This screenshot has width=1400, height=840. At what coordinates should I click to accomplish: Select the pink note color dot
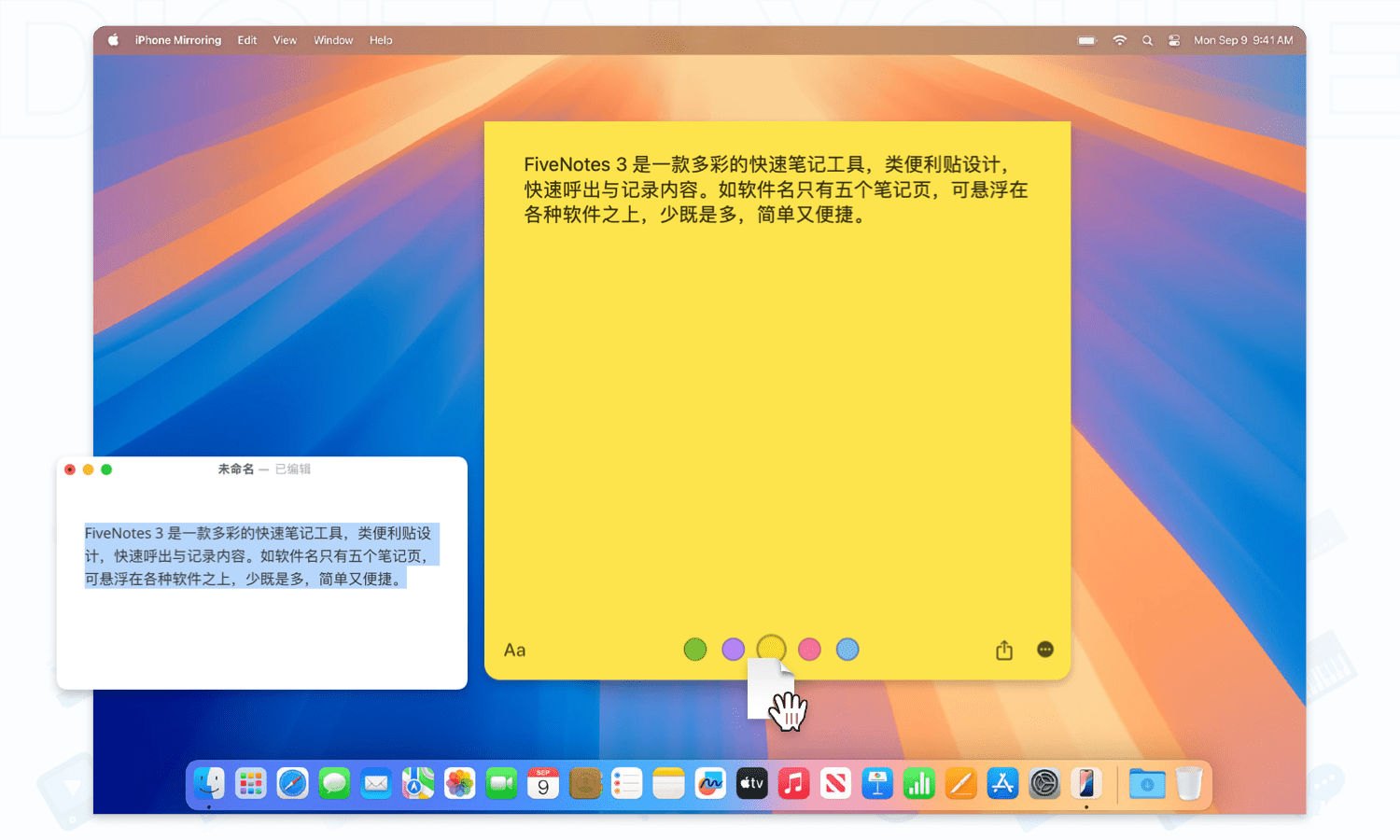click(809, 650)
